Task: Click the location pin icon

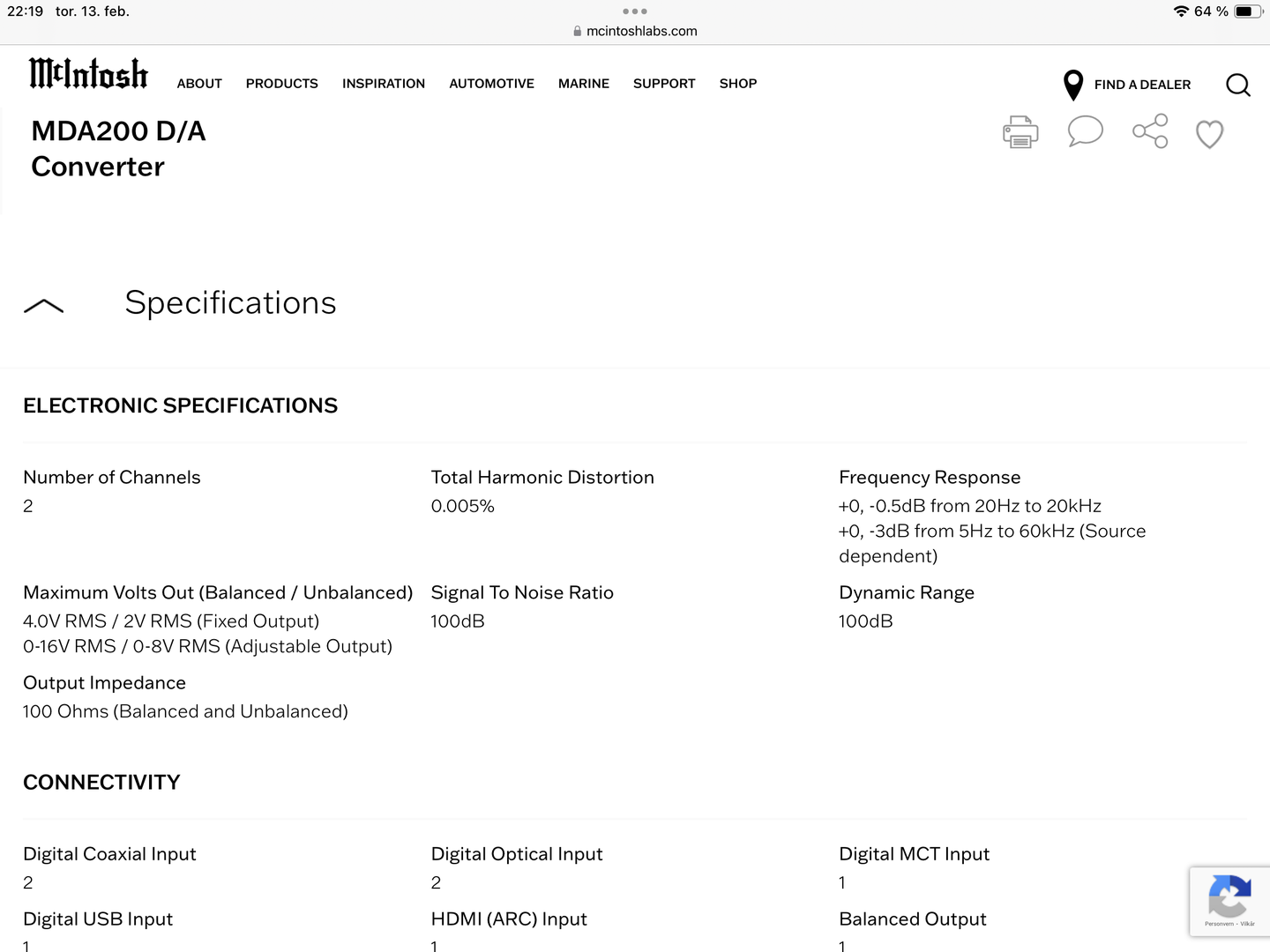Action: coord(1073,85)
